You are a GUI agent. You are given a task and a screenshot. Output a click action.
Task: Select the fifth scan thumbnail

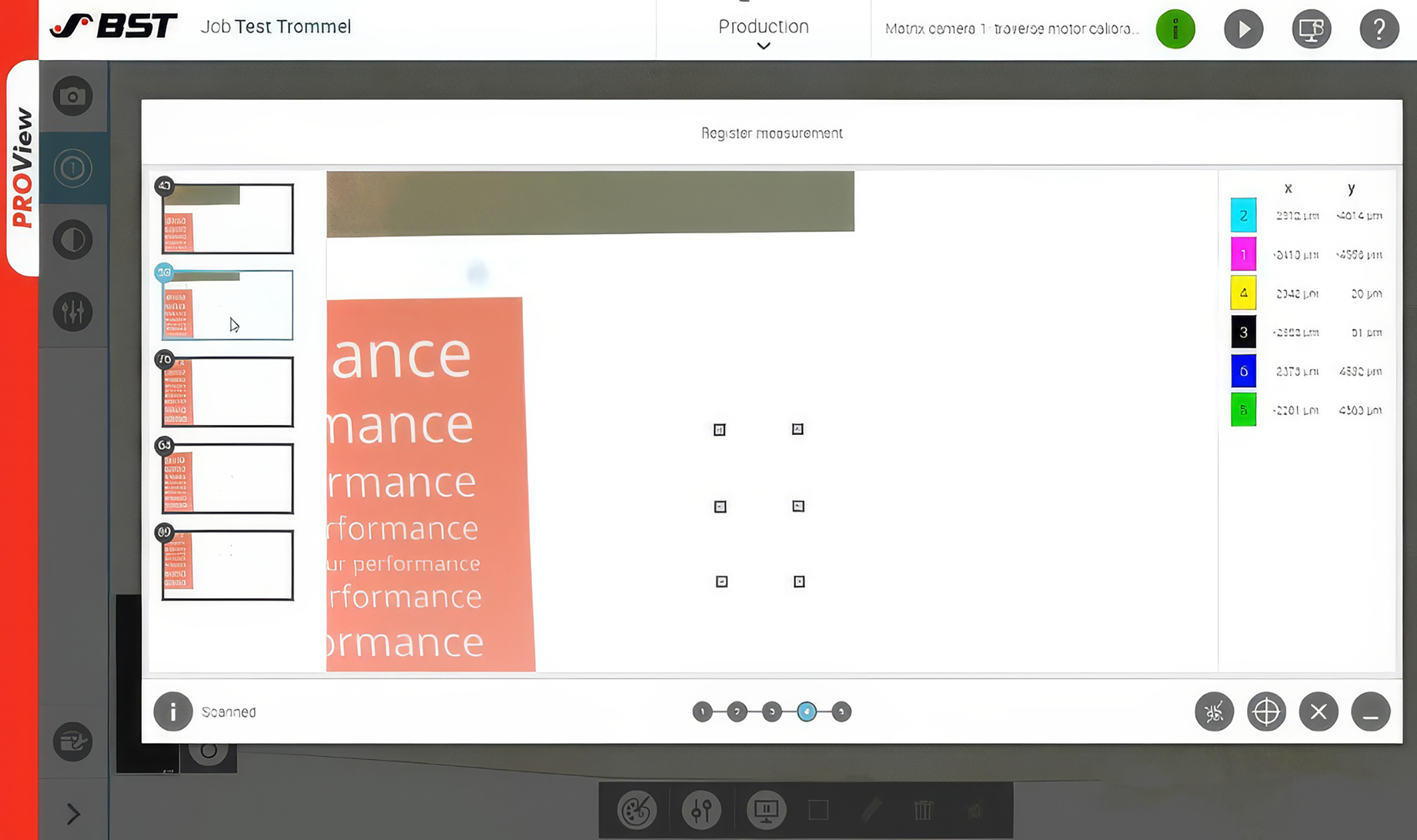227,565
